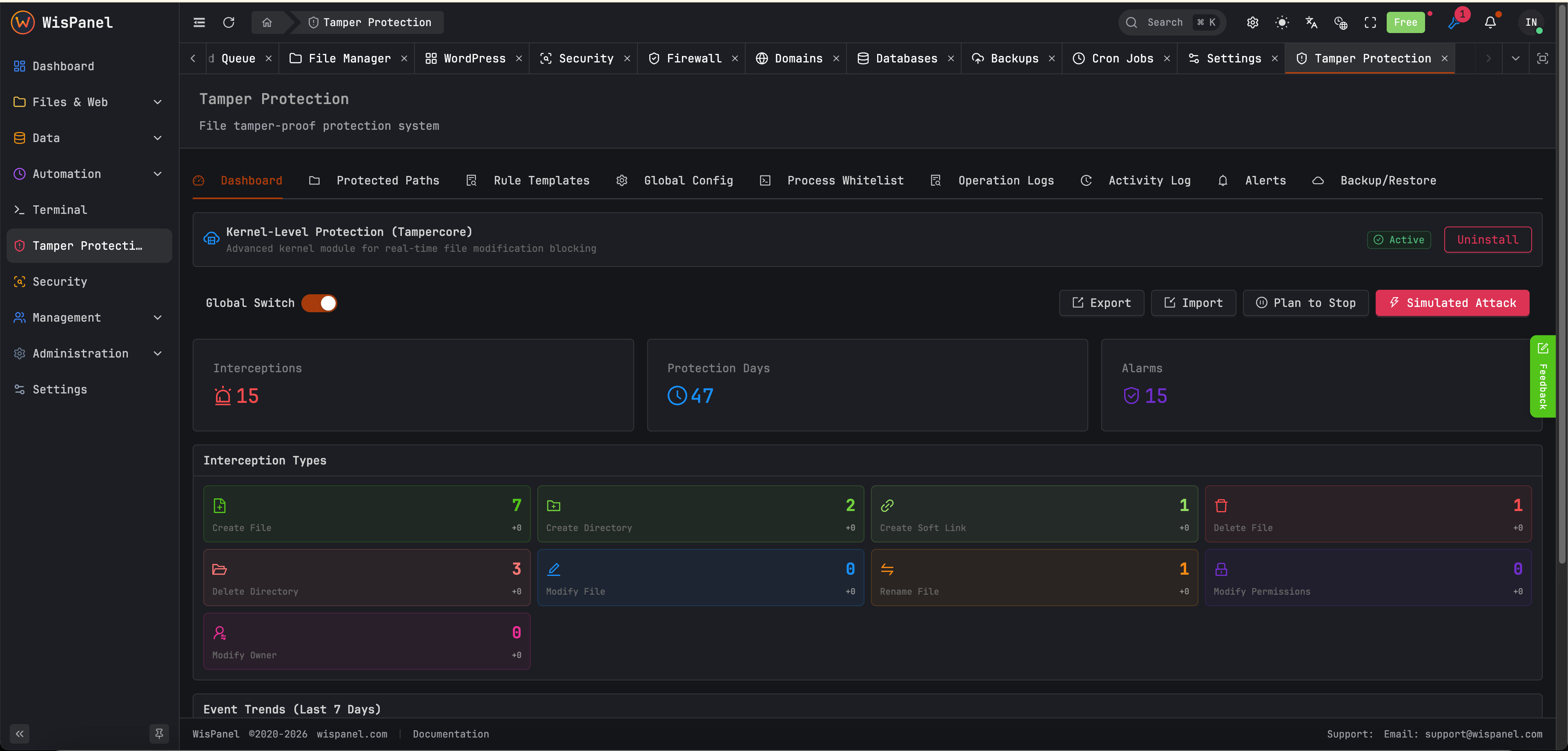1568x751 pixels.
Task: Switch to the Global Config tab
Action: pos(675,180)
